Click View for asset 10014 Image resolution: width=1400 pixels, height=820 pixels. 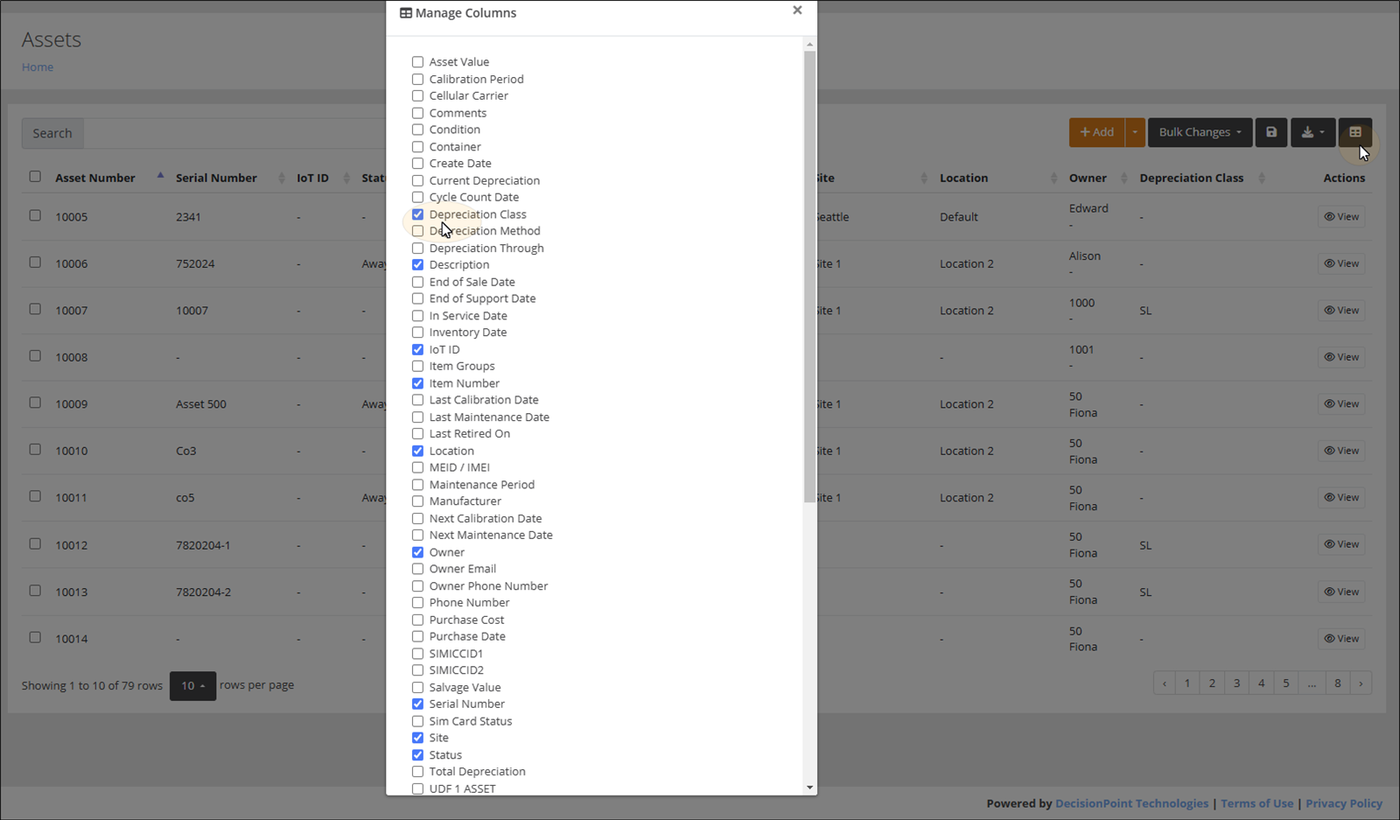pyautogui.click(x=1341, y=638)
